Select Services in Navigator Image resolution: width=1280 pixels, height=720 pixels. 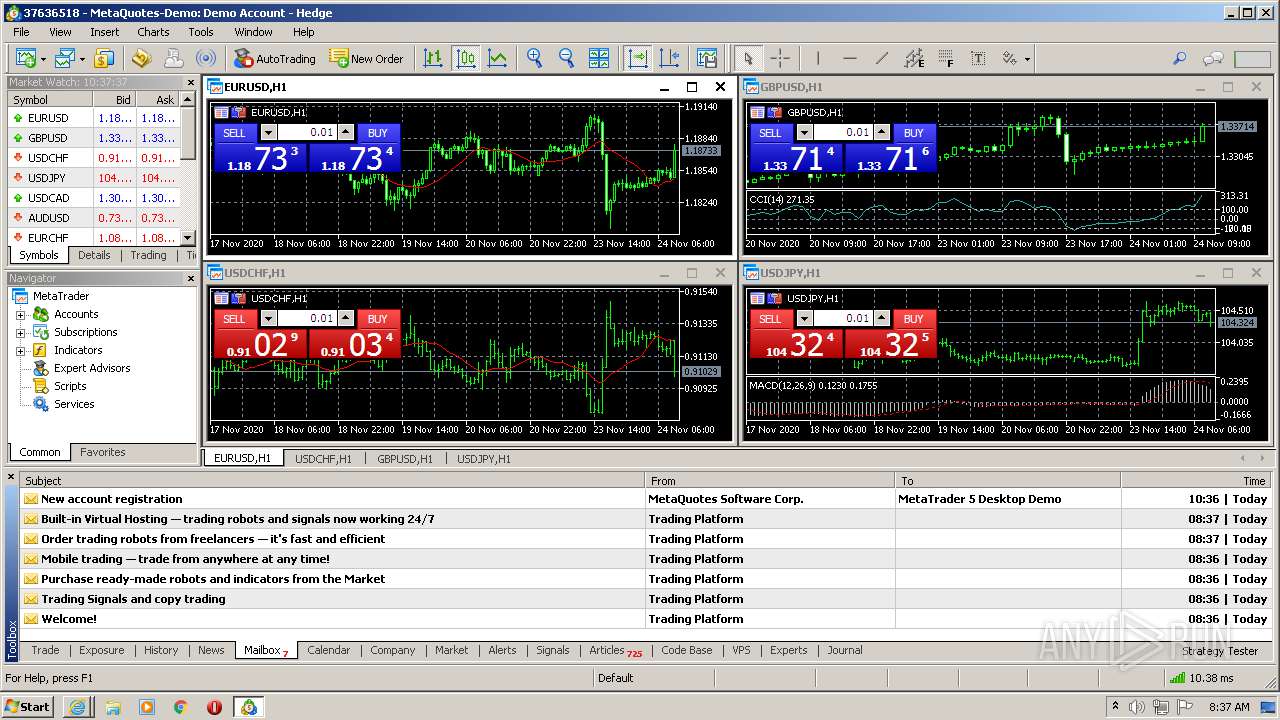point(74,404)
